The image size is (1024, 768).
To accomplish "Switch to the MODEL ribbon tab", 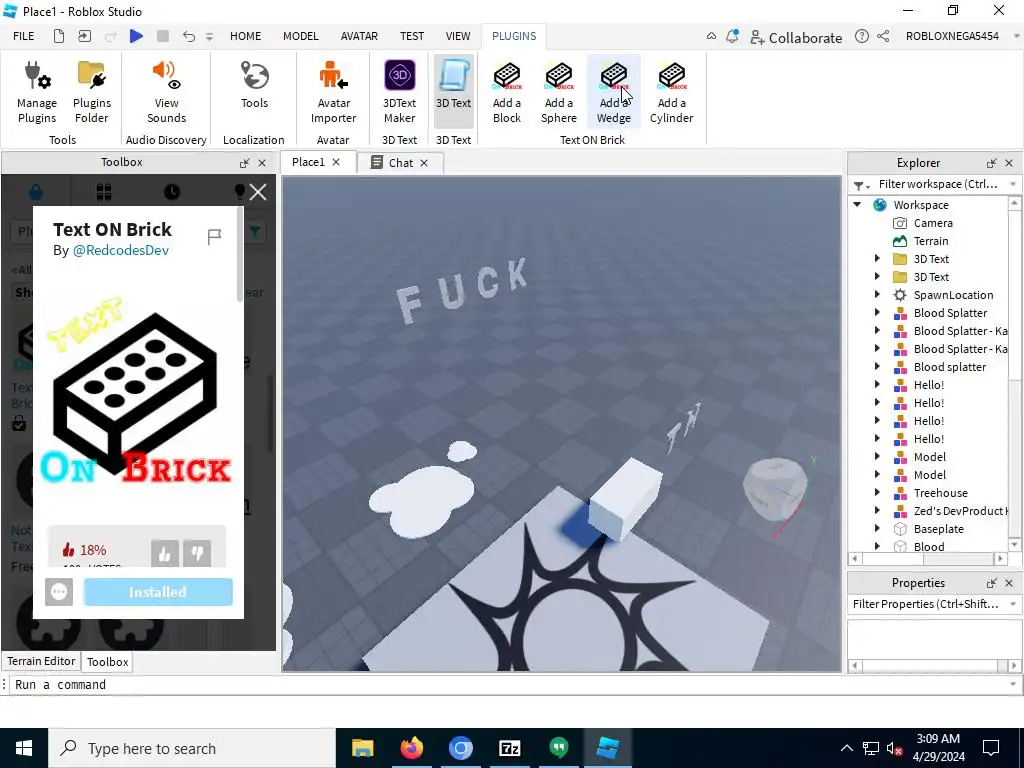I will tap(300, 36).
